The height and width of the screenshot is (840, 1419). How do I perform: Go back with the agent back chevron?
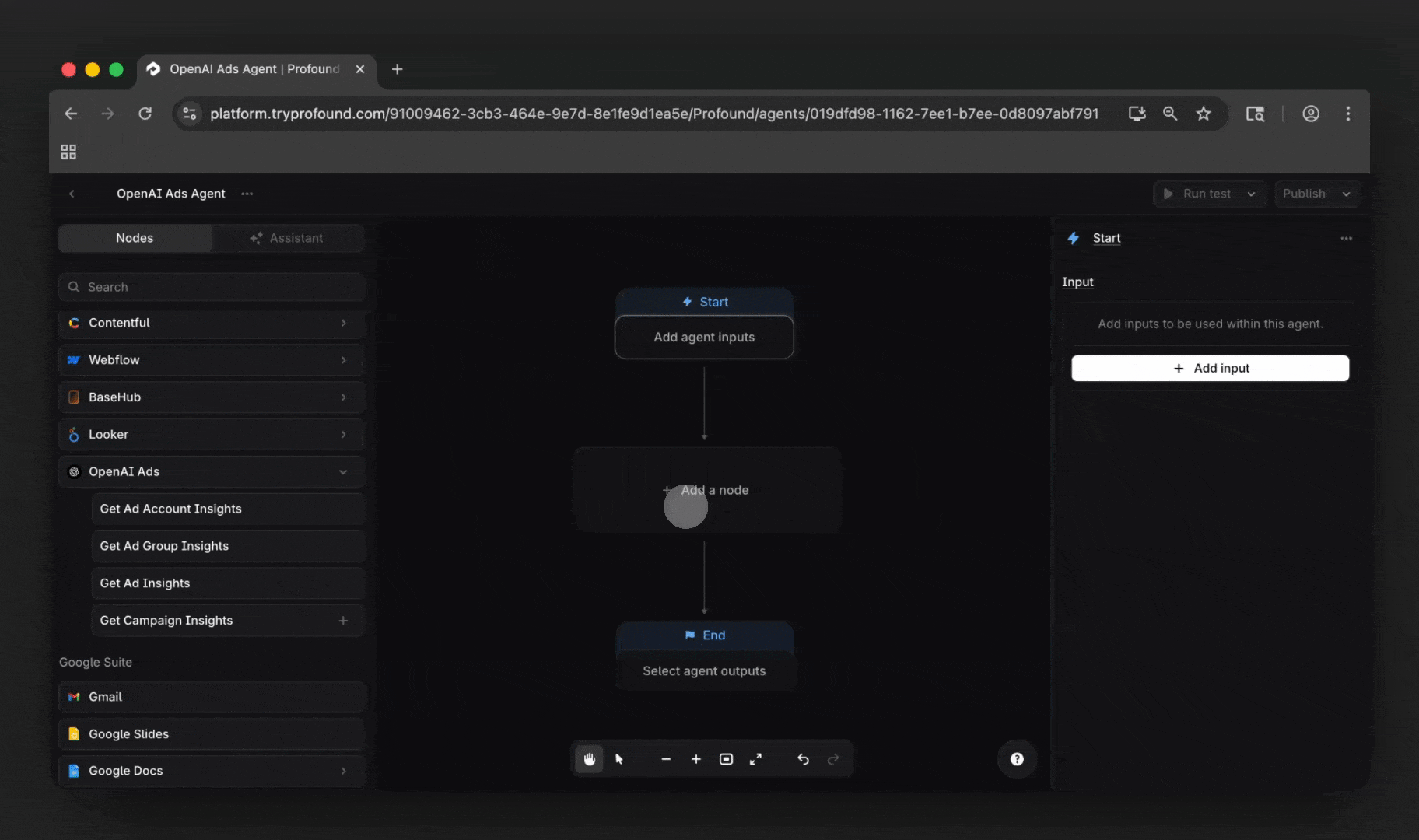pyautogui.click(x=72, y=194)
